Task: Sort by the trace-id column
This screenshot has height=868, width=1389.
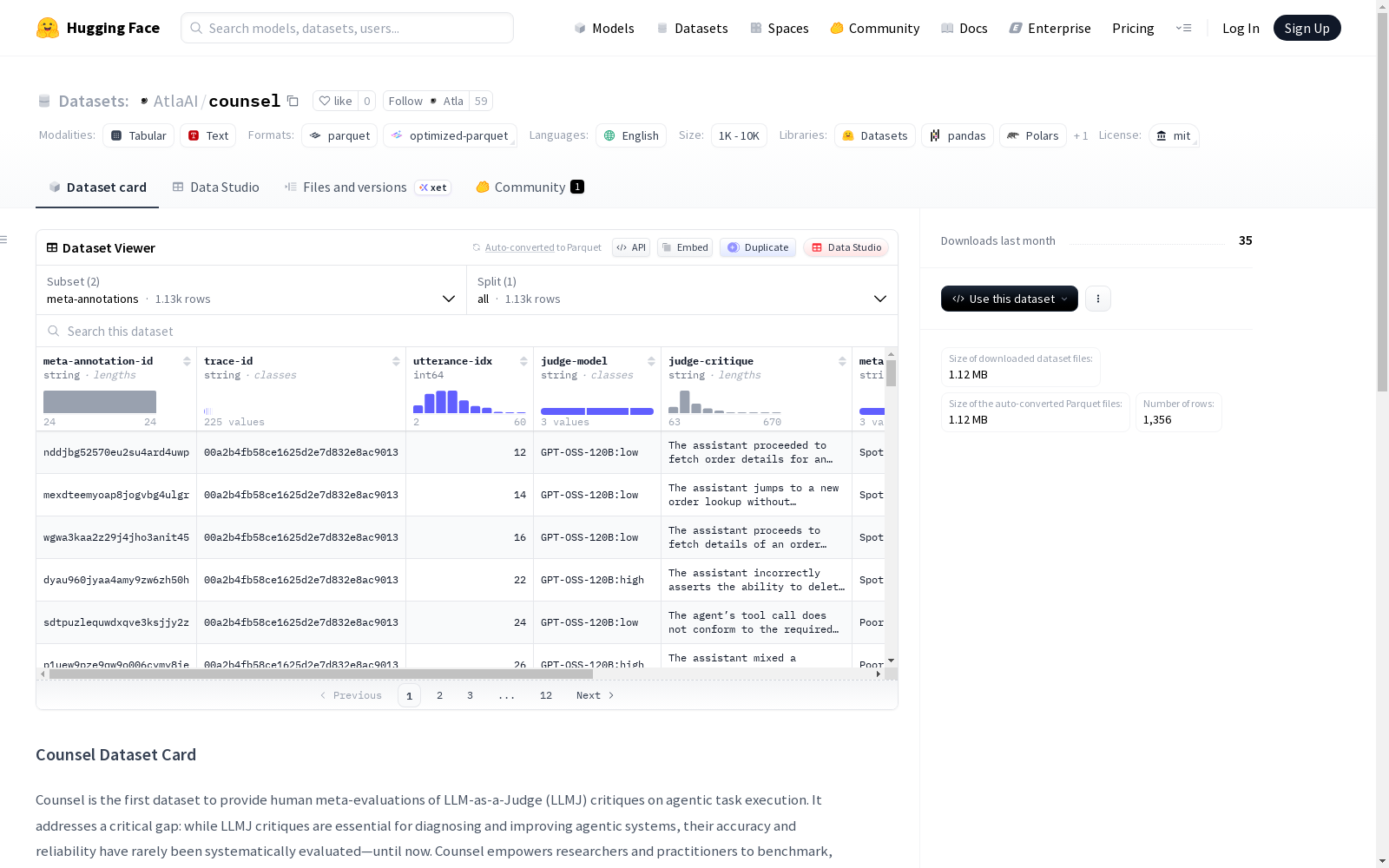Action: pyautogui.click(x=396, y=361)
